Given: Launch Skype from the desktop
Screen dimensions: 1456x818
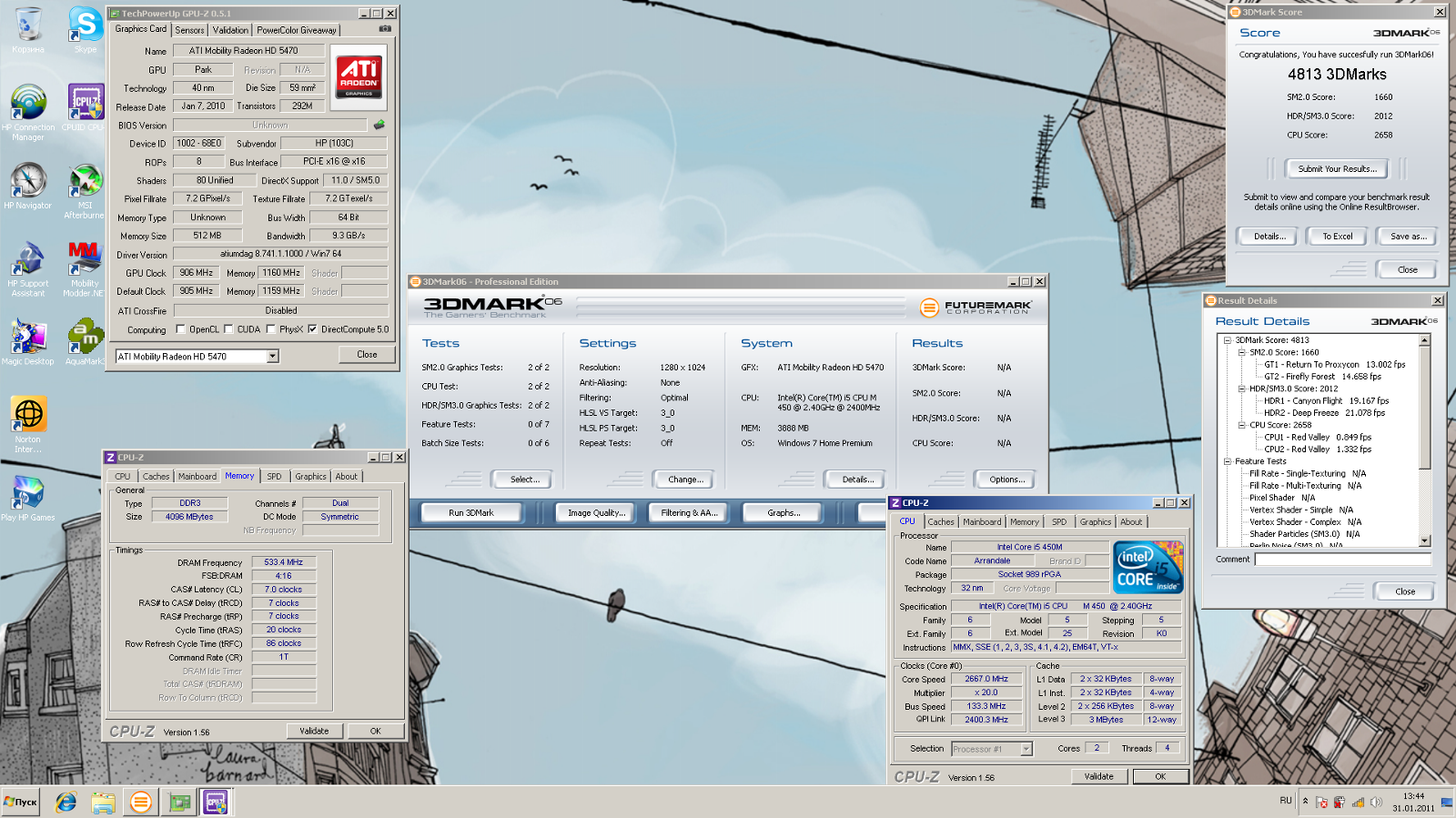Looking at the screenshot, I should 86,30.
